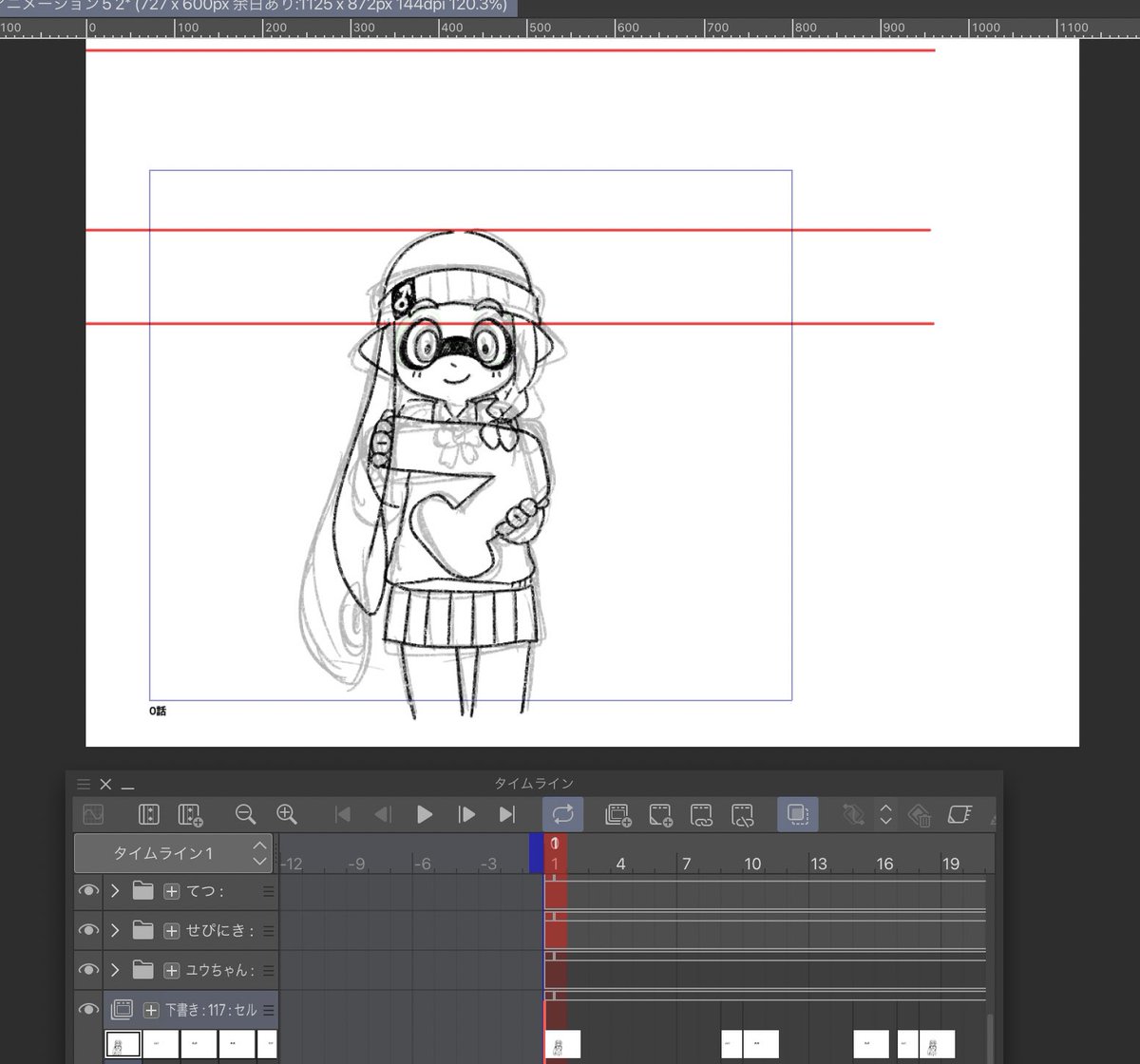Hide the せびにき folder layer
This screenshot has width=1140, height=1064.
[x=88, y=930]
